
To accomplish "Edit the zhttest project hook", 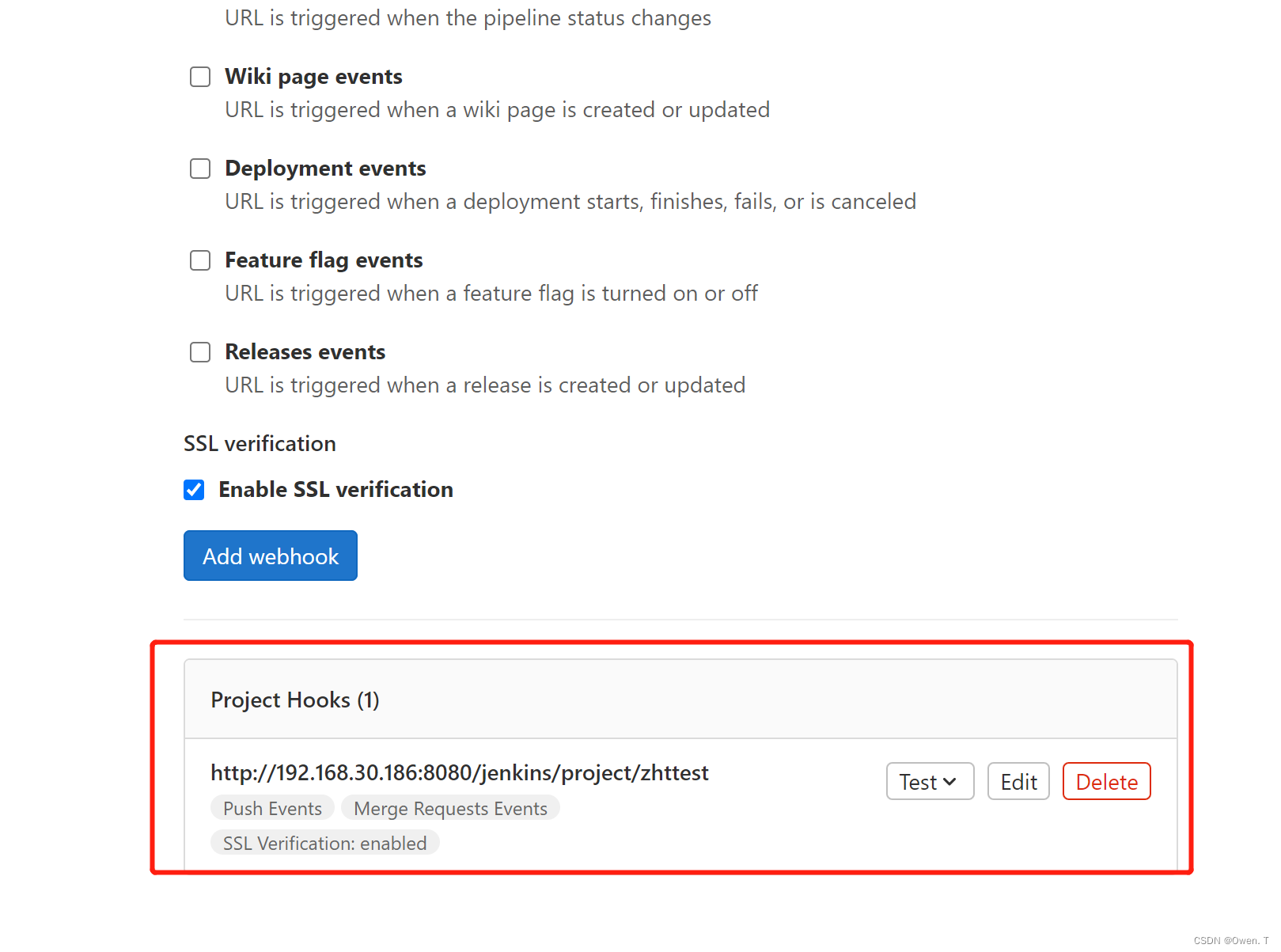I will click(1018, 782).
